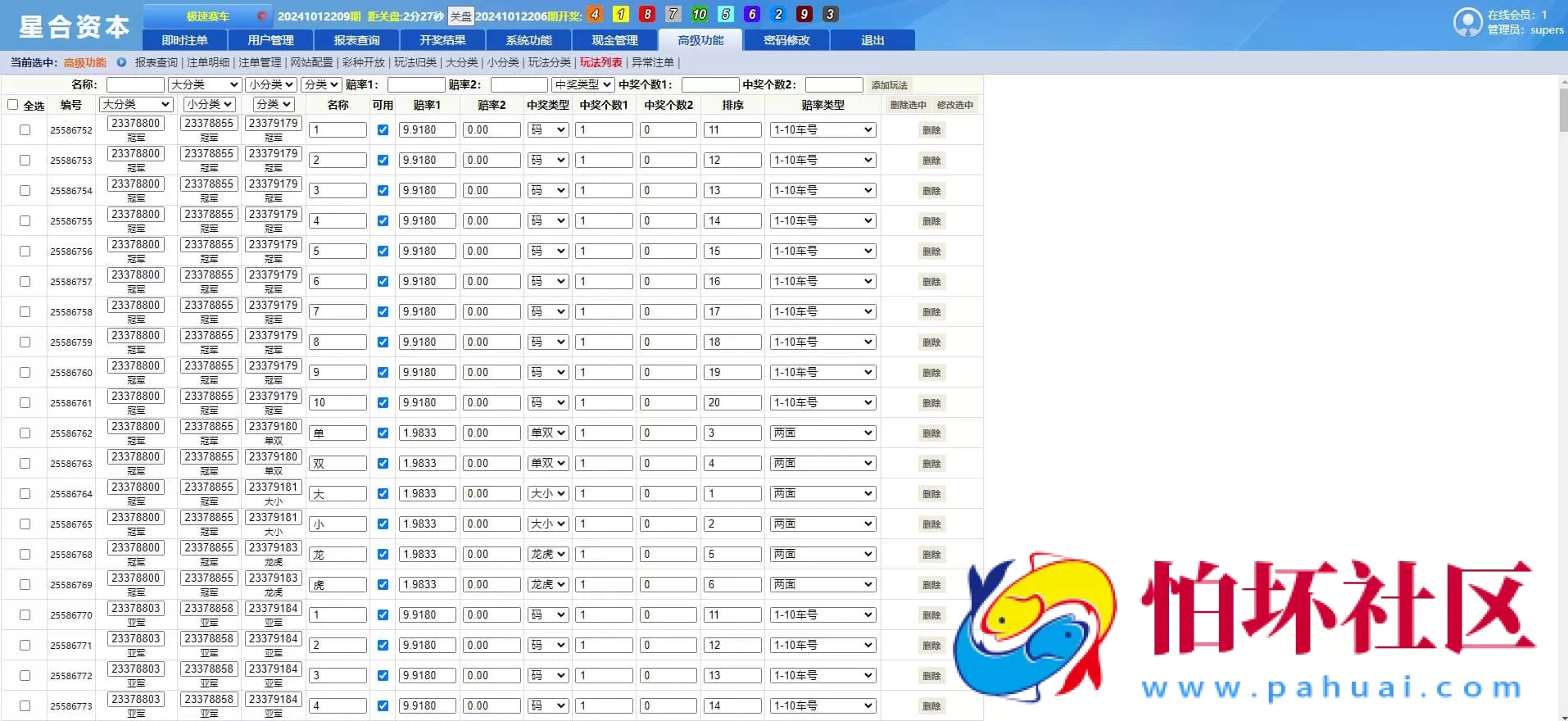Screen dimensions: 1568x721
Task: Open 中奖类型 dropdown for row 25586764
Action: [x=547, y=494]
